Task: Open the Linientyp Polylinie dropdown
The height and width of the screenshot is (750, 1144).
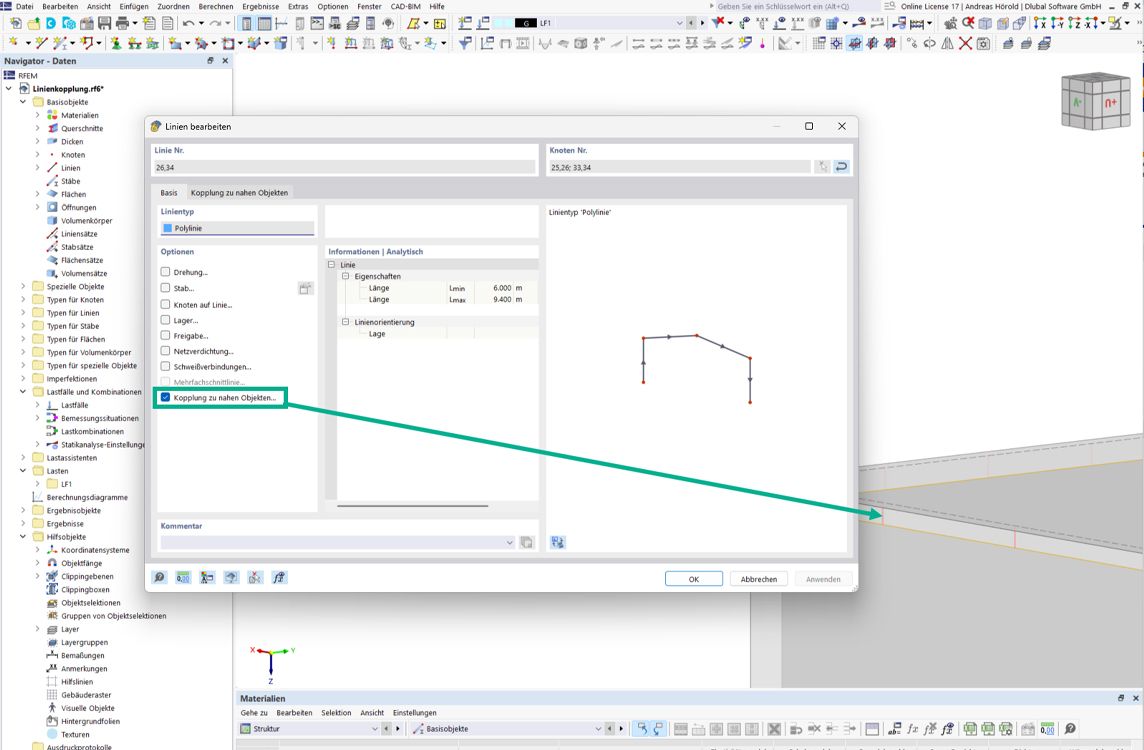Action: (x=238, y=228)
